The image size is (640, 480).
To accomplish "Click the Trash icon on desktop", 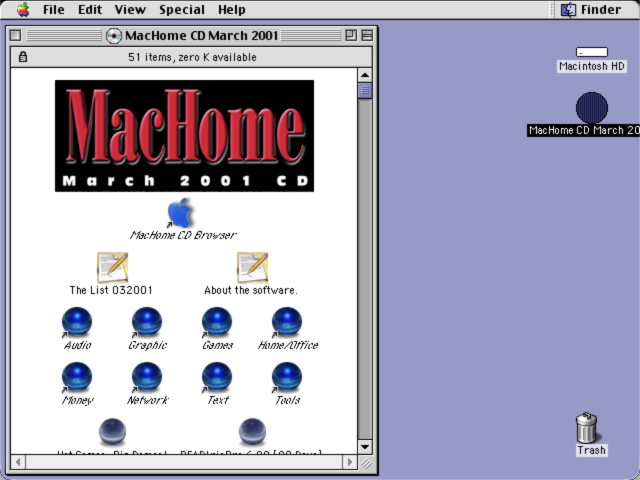I will pos(587,427).
